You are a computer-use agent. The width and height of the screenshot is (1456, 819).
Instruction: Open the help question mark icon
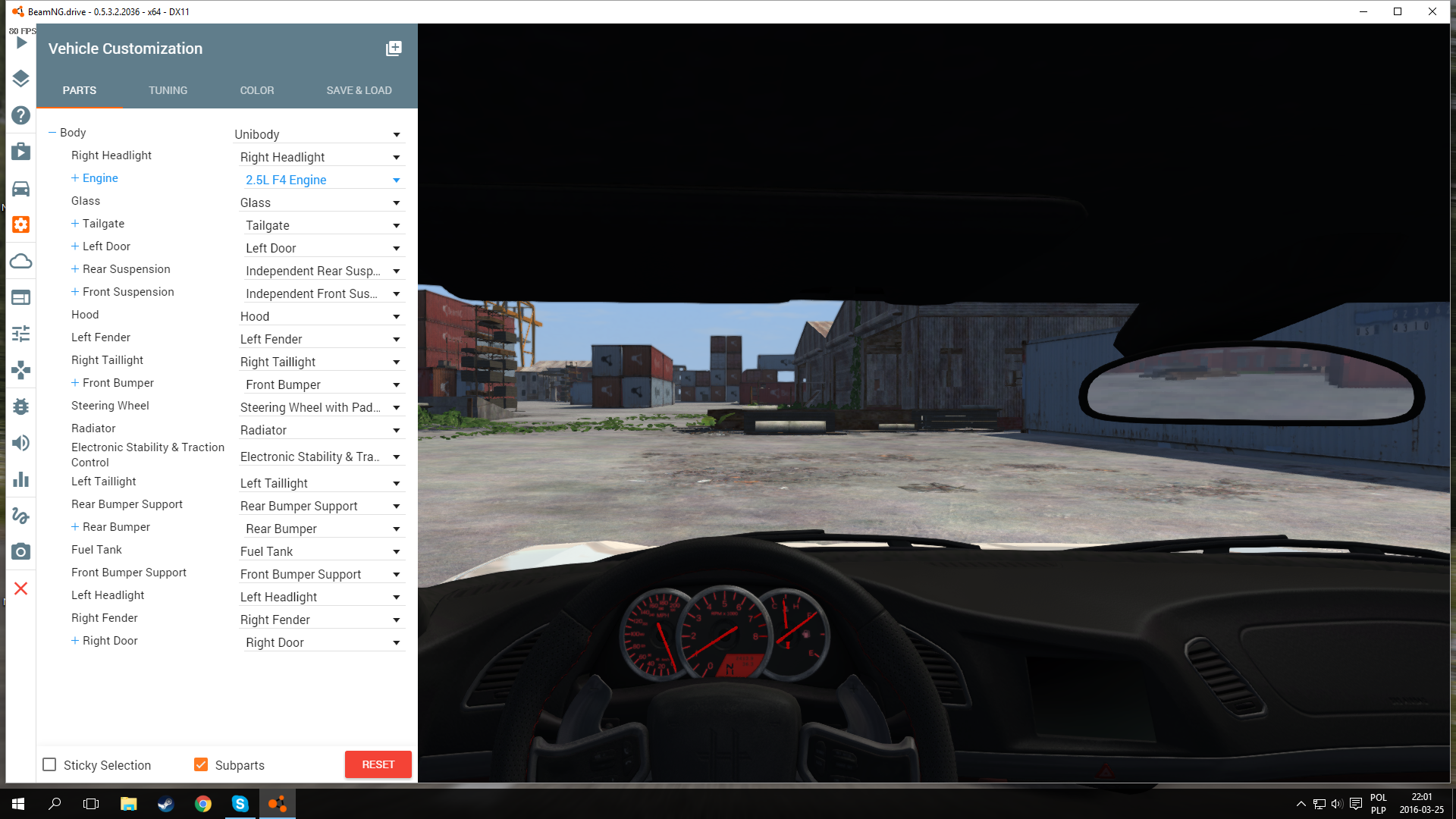coord(21,115)
